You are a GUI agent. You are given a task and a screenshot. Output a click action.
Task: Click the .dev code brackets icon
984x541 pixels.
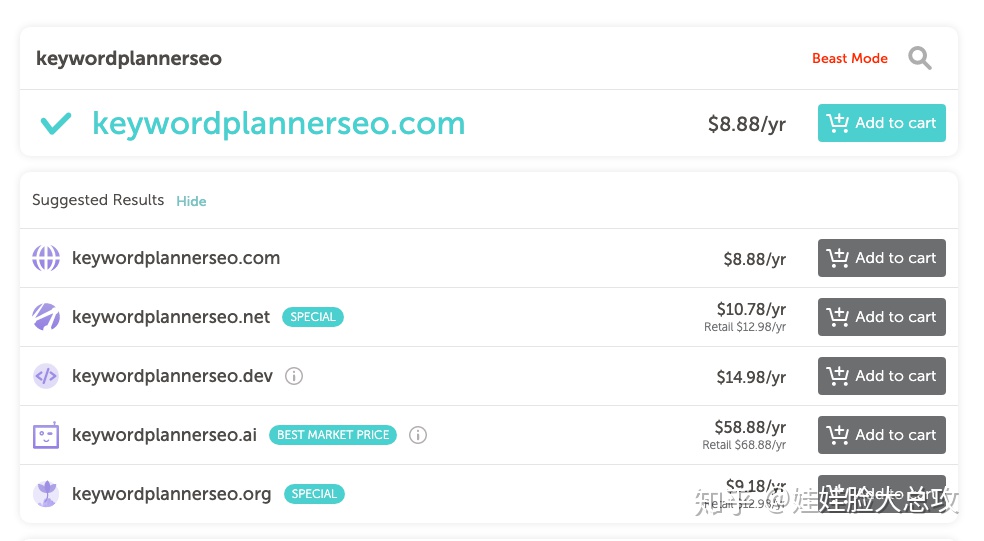pyautogui.click(x=46, y=376)
